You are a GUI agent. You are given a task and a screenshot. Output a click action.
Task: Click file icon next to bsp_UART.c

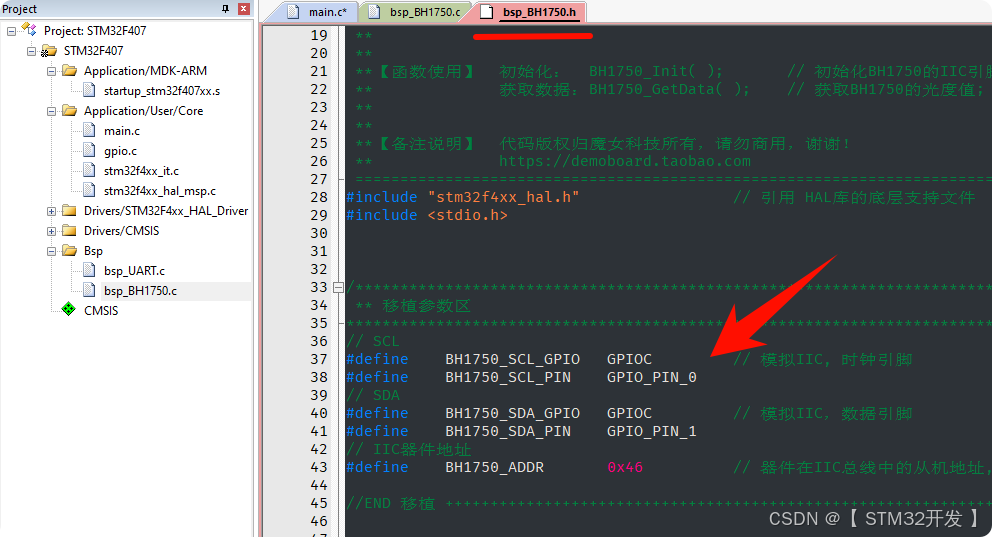click(x=90, y=270)
